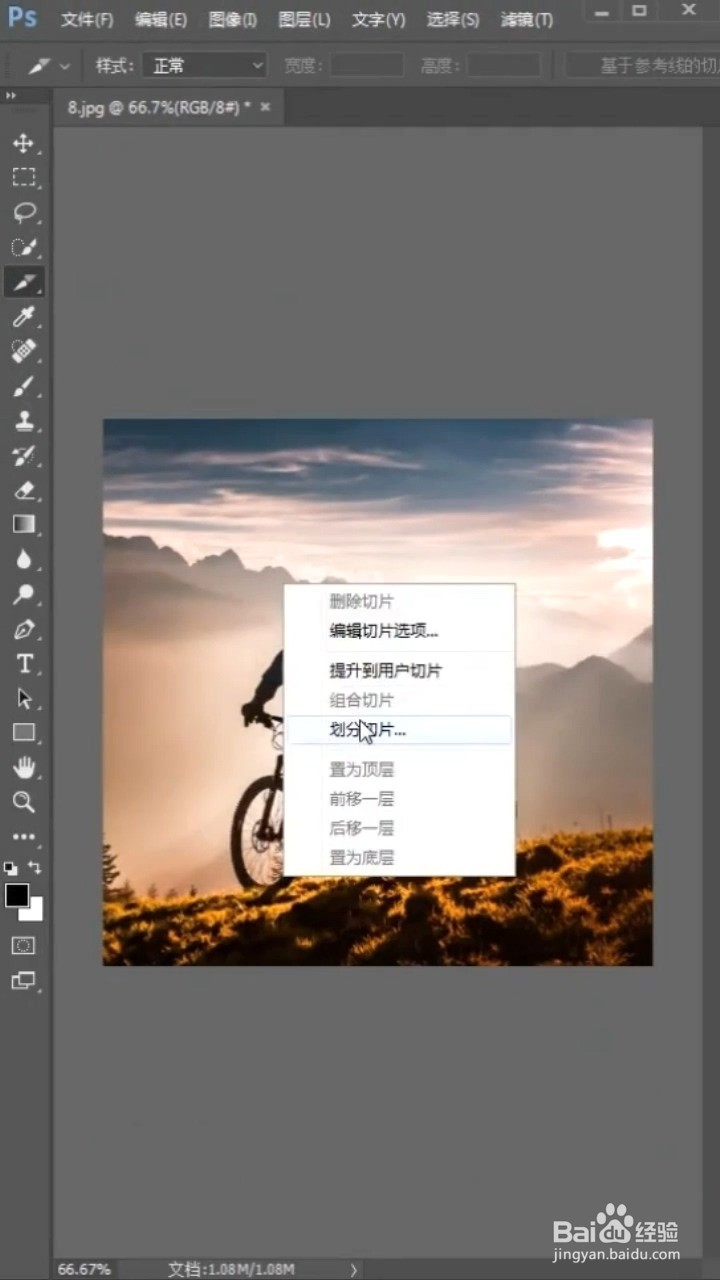Select the Hand tool

click(x=23, y=767)
